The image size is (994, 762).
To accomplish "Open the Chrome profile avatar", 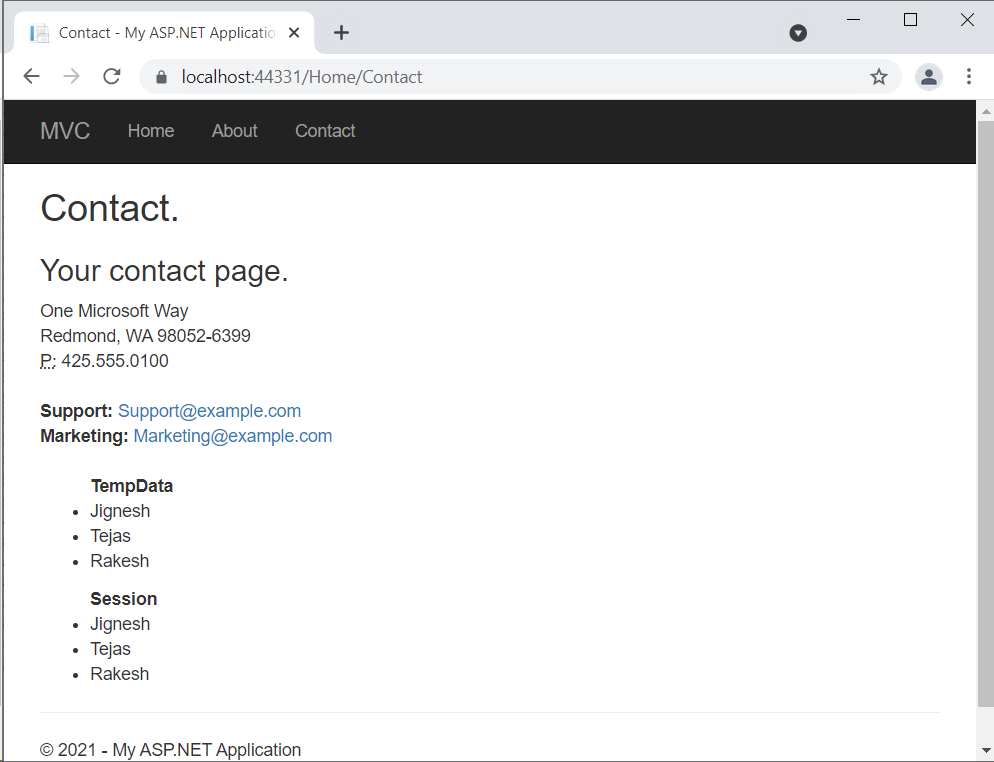I will (929, 77).
